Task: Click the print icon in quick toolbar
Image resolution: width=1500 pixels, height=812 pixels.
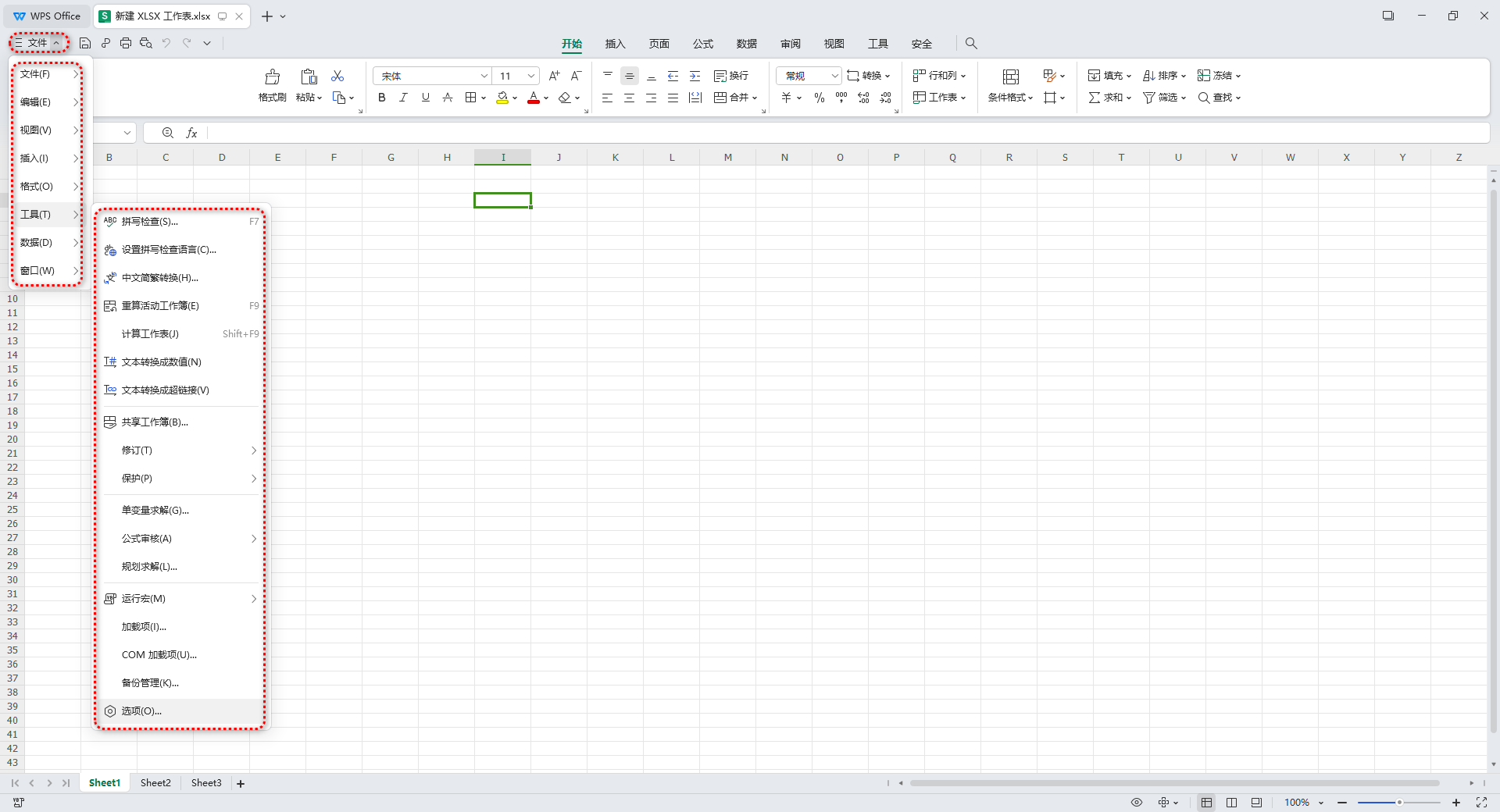Action: click(126, 43)
